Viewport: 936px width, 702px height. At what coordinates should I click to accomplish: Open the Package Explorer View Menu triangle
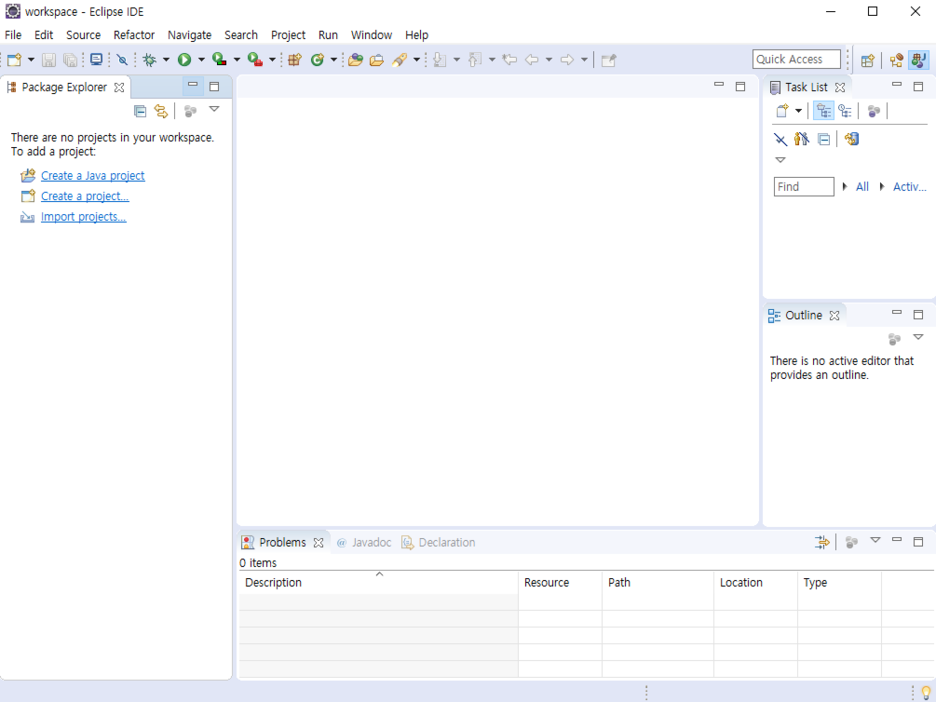(214, 109)
